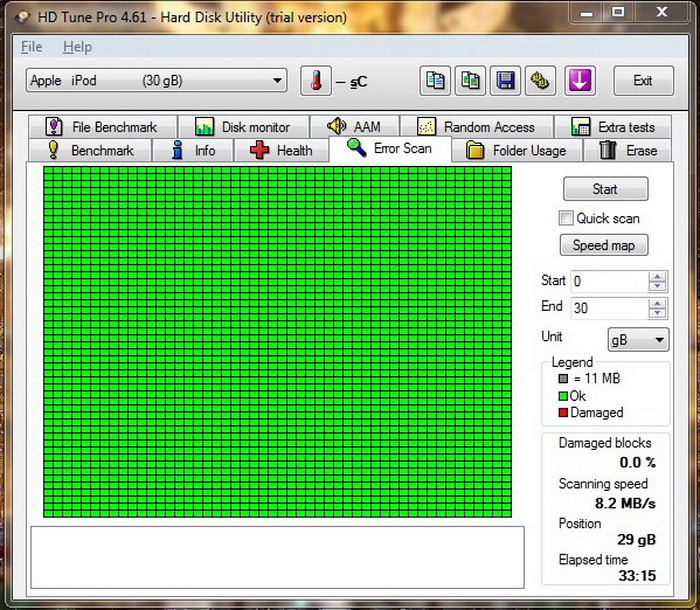Open the File menu
The width and height of the screenshot is (700, 610).
tap(31, 47)
